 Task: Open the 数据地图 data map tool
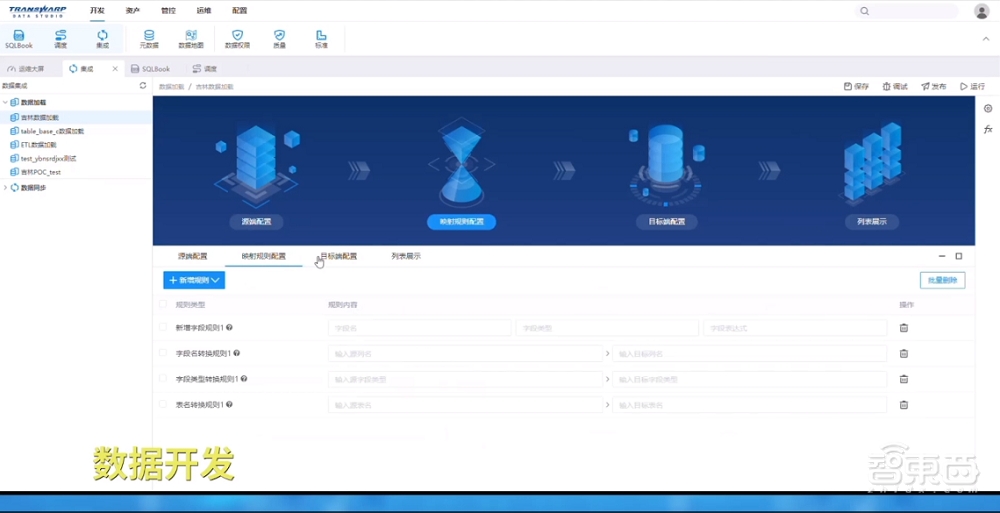tap(191, 39)
